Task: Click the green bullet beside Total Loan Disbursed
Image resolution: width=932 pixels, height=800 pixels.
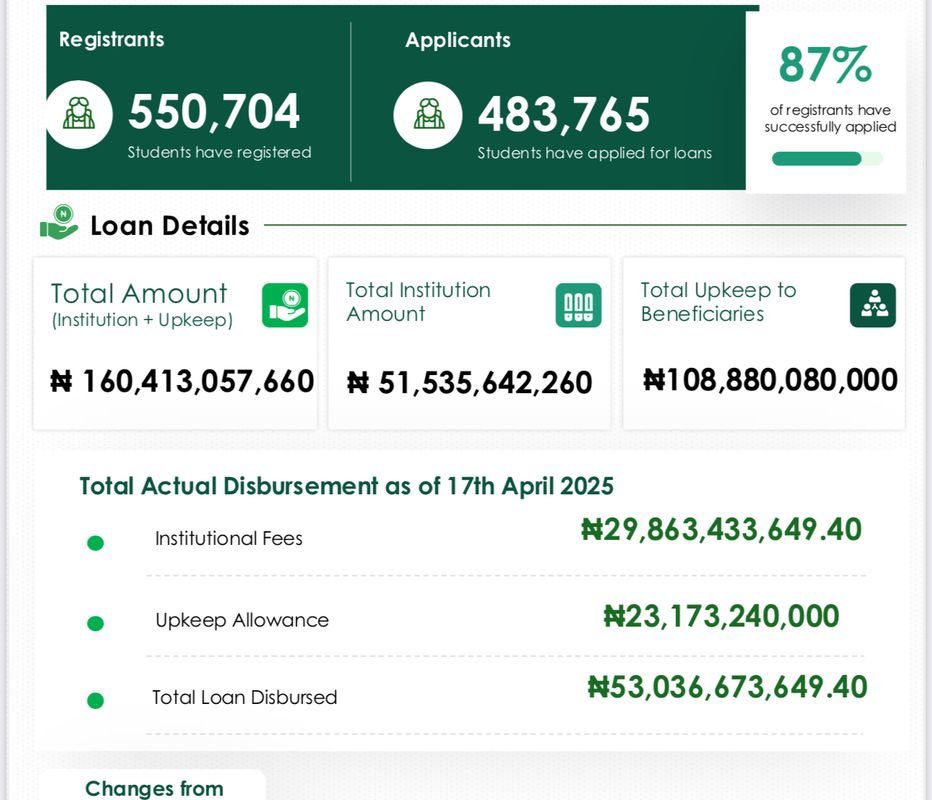Action: 95,700
